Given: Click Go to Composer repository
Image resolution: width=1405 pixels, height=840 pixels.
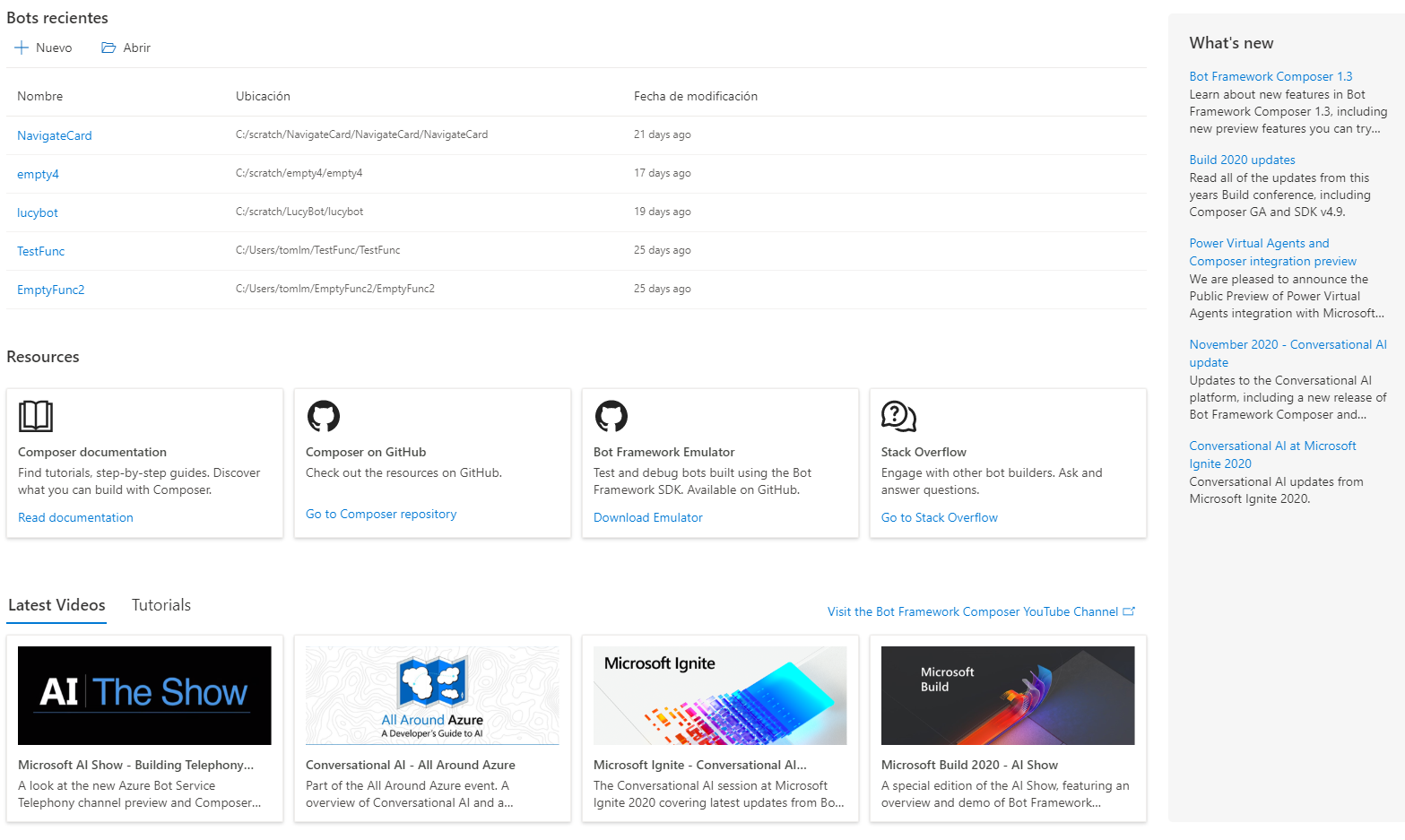Looking at the screenshot, I should pyautogui.click(x=380, y=514).
